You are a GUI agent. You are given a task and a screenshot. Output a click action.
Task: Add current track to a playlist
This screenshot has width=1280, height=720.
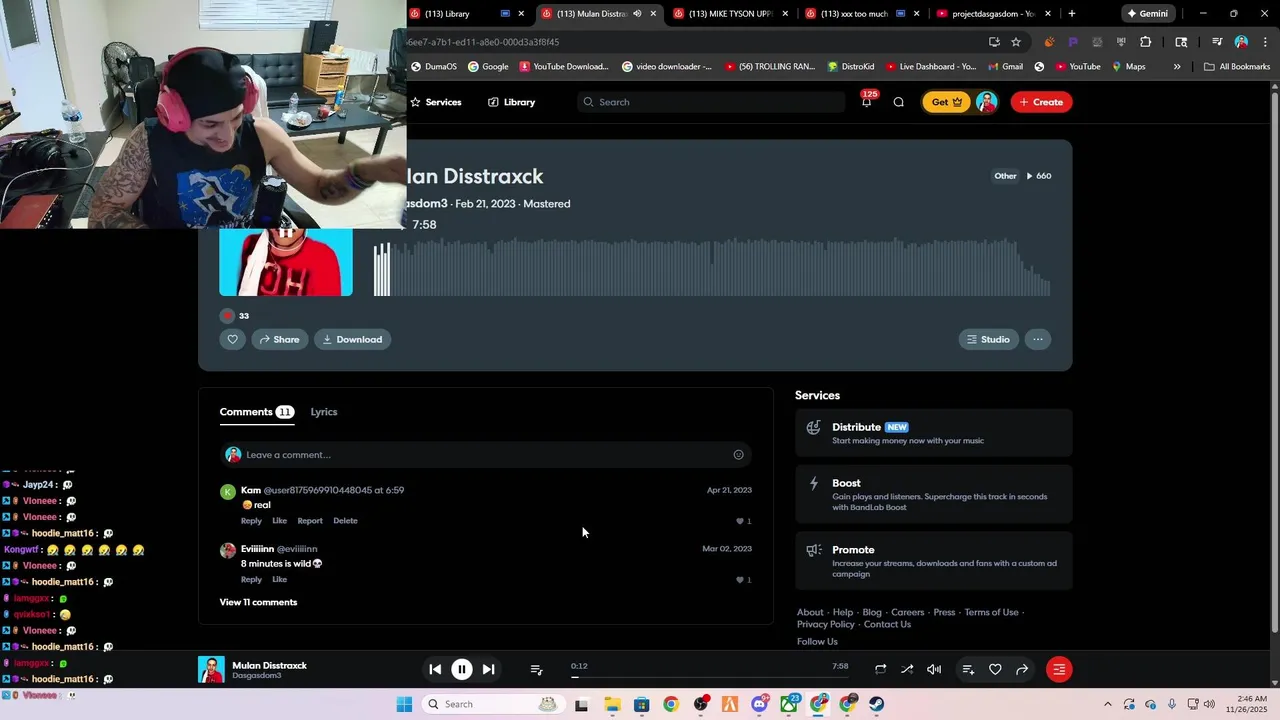(968, 669)
